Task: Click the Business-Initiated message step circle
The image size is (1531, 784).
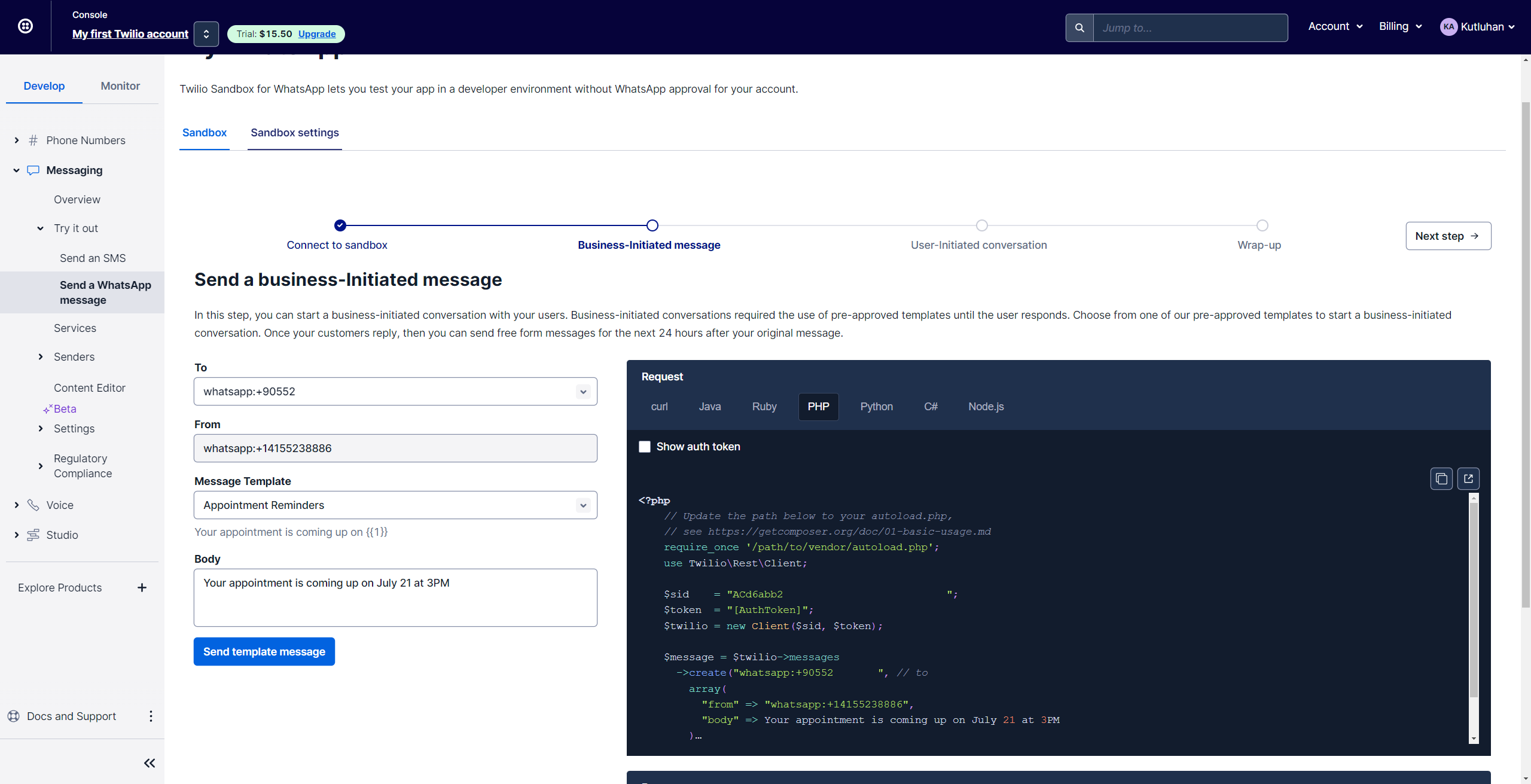Action: tap(652, 225)
